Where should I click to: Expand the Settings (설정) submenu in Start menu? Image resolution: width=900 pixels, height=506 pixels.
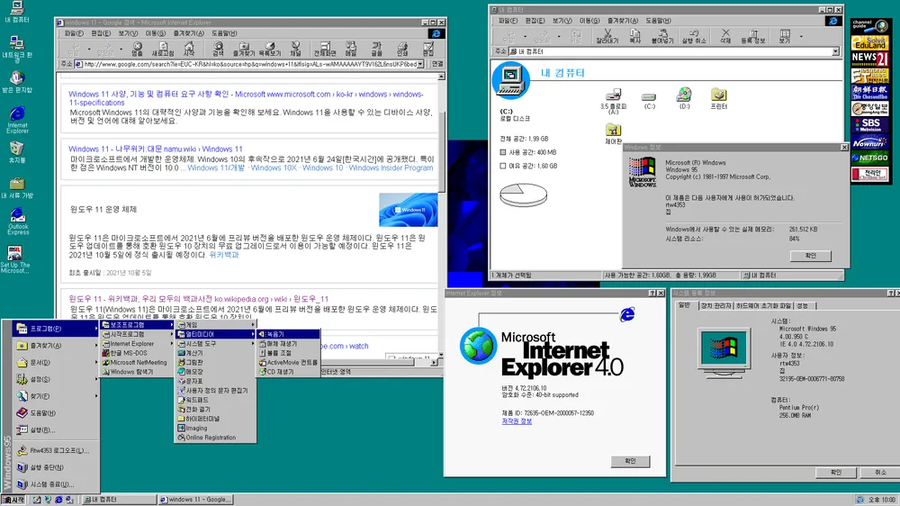tap(56, 379)
